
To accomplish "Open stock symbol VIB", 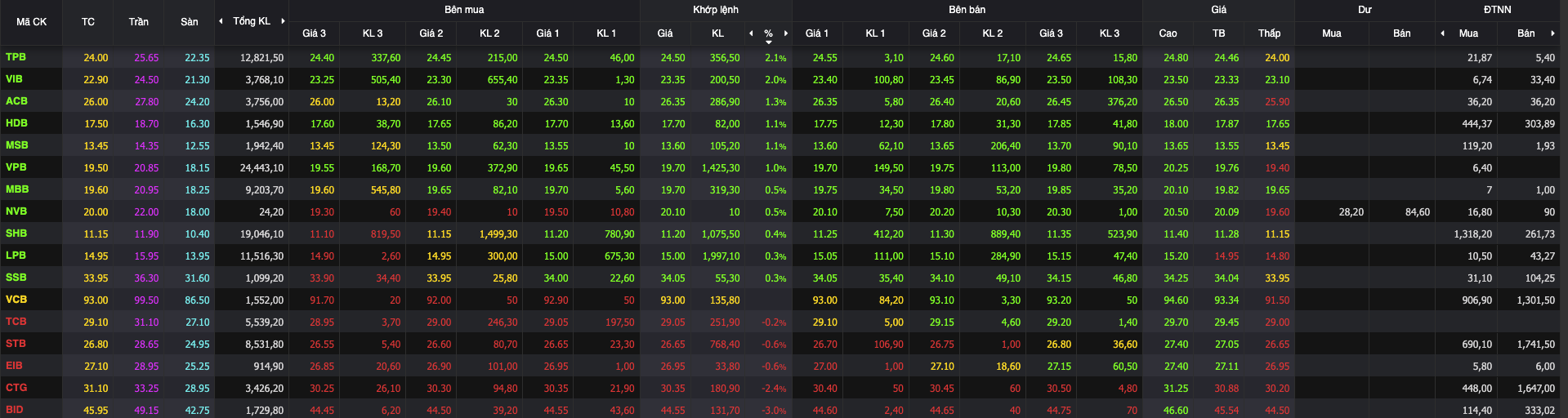I will [14, 79].
